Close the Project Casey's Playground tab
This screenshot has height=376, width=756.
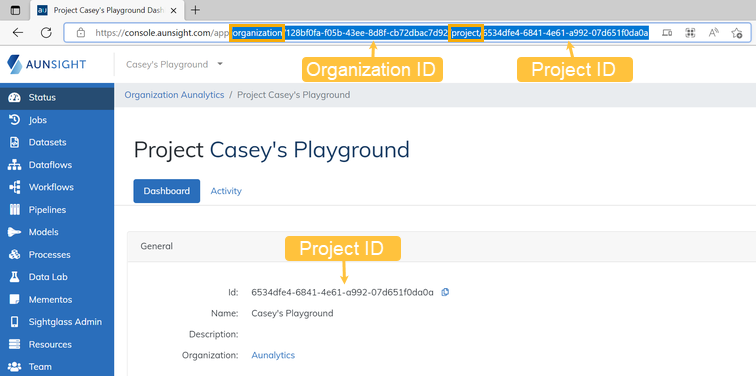pos(174,10)
